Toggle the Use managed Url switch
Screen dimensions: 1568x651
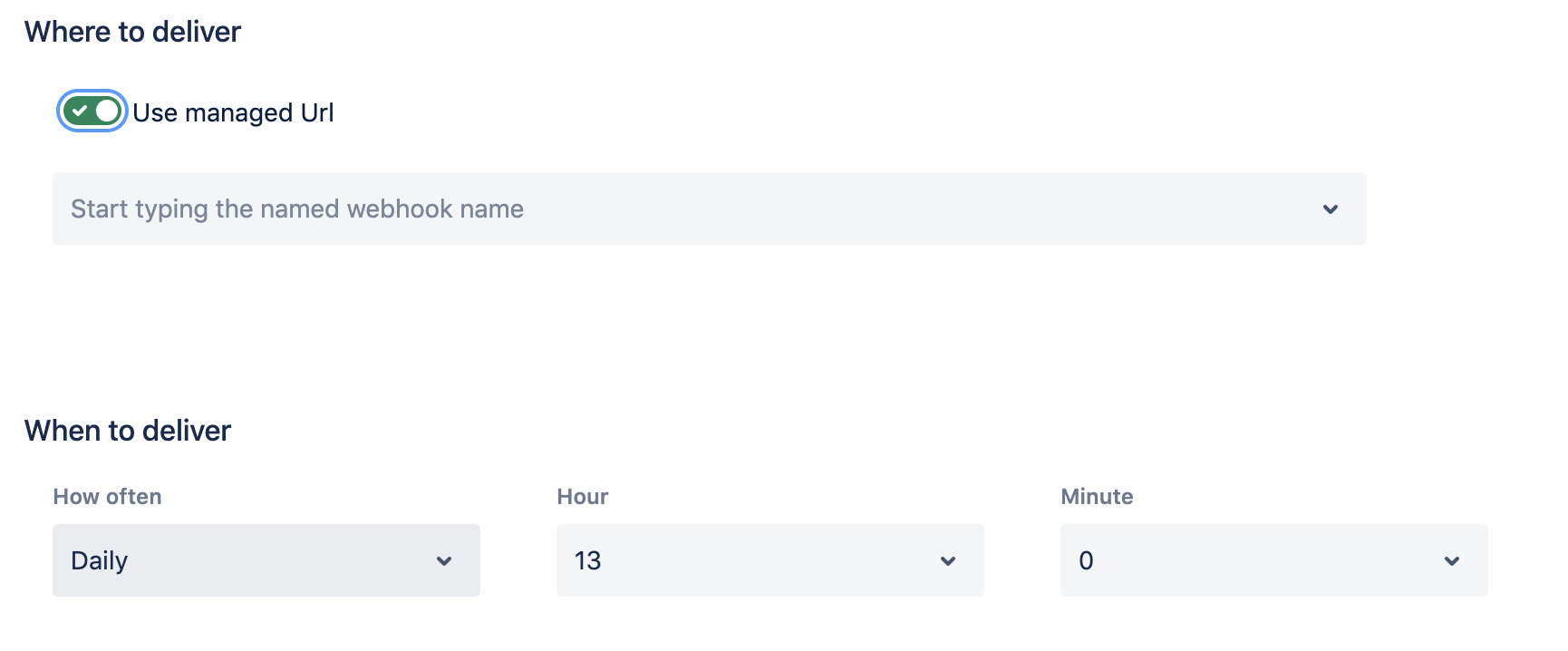pos(92,112)
